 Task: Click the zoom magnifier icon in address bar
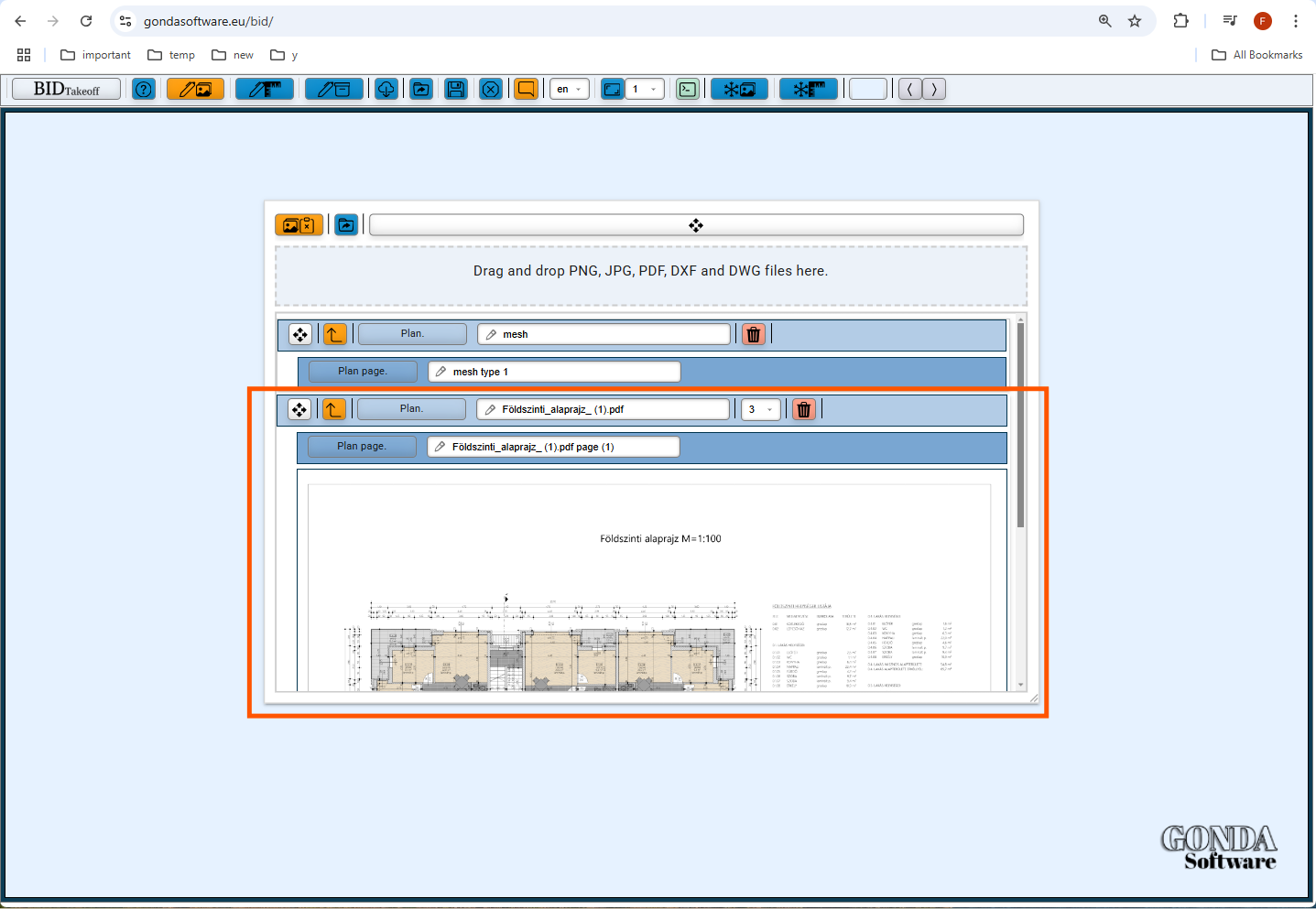coord(1105,21)
